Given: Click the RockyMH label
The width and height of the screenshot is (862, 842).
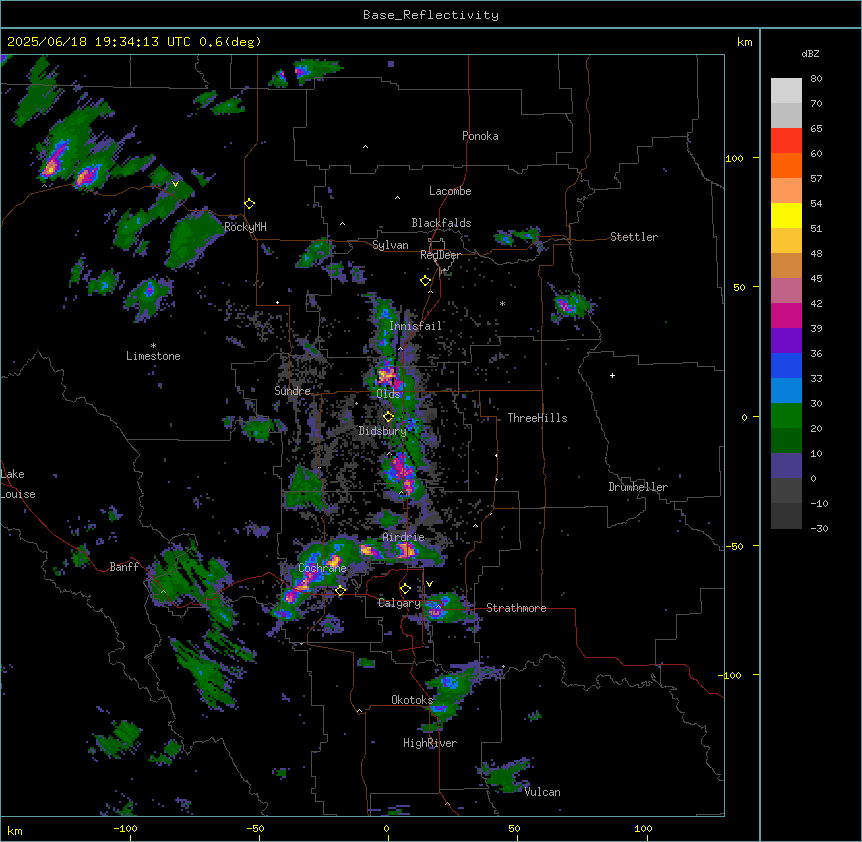Looking at the screenshot, I should tap(245, 227).
